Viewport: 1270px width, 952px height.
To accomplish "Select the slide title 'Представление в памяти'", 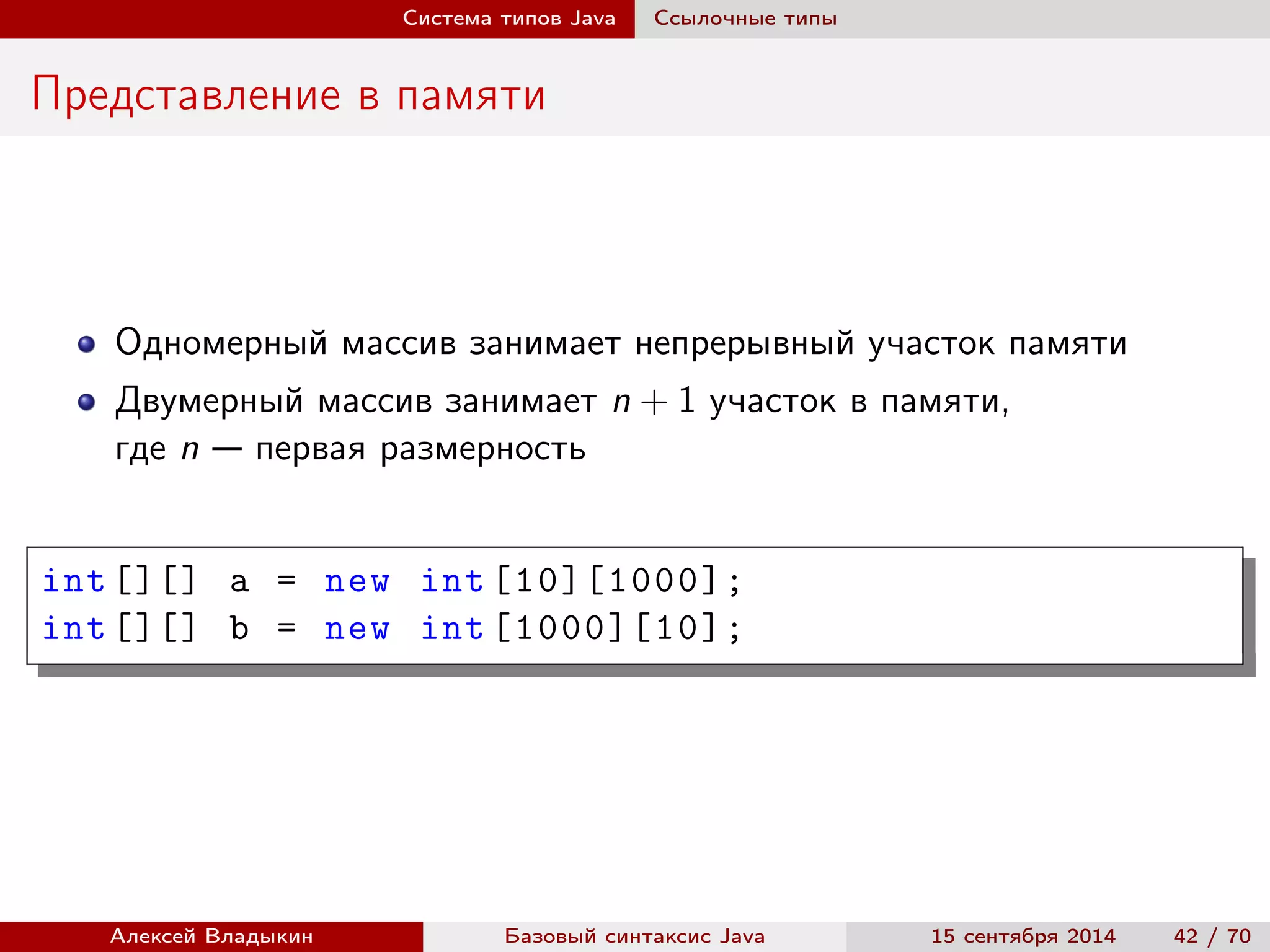I will click(289, 95).
